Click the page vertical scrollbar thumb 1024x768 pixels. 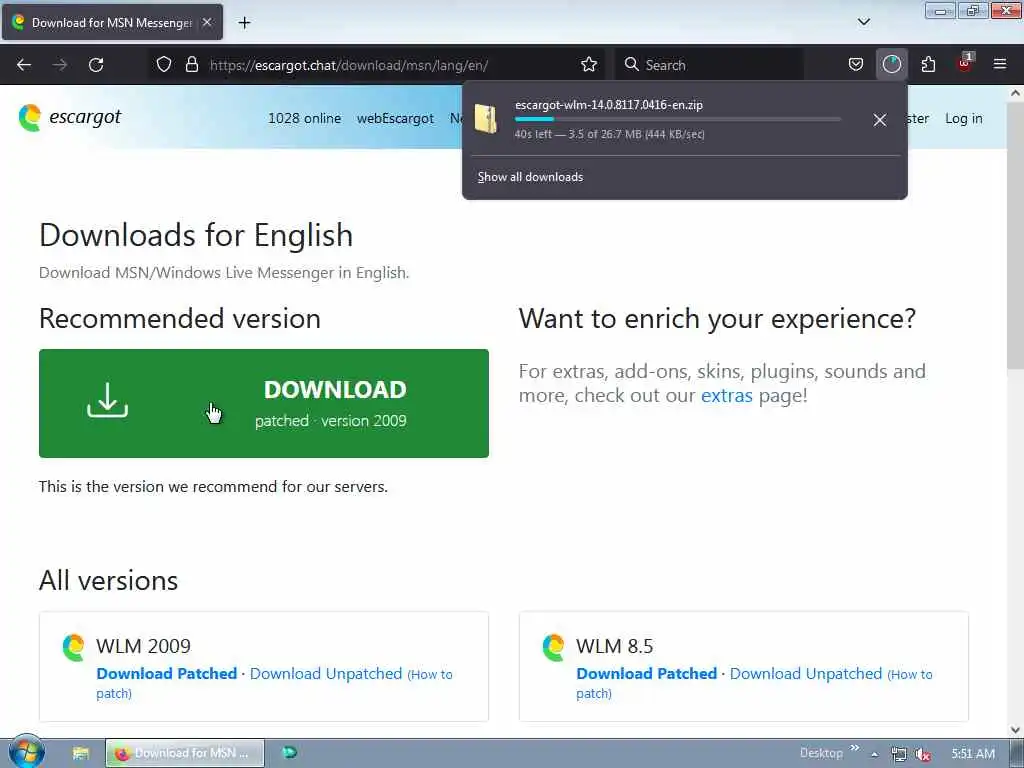[x=1015, y=235]
